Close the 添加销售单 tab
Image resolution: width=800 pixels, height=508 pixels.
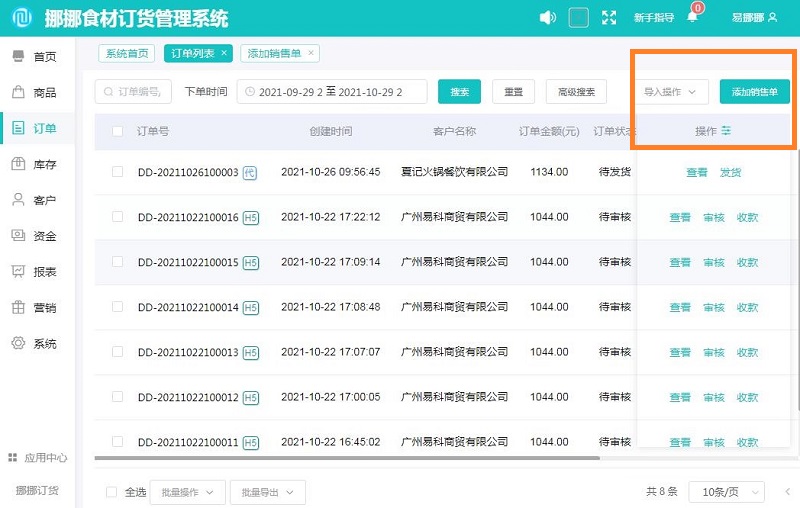coord(311,53)
